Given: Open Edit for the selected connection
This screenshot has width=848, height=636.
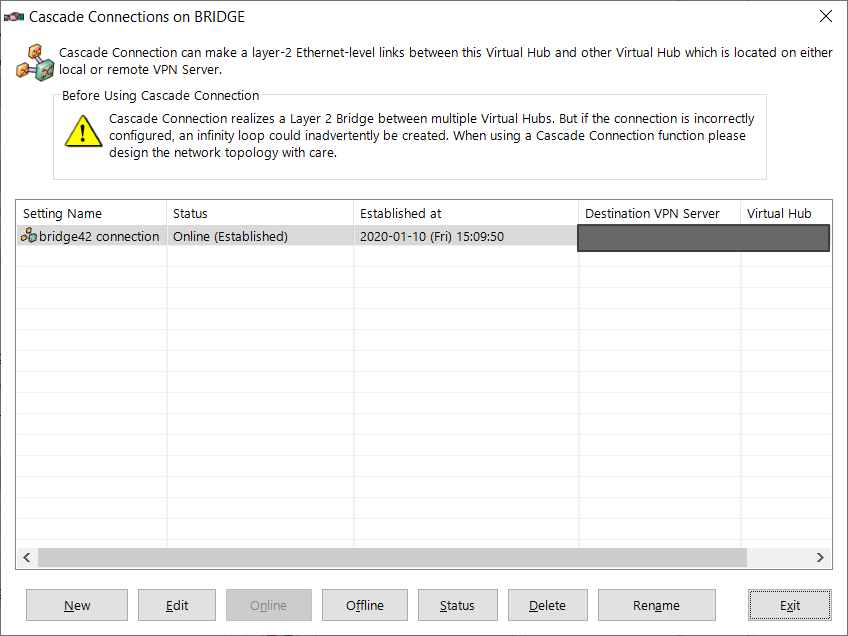Looking at the screenshot, I should pyautogui.click(x=177, y=605).
